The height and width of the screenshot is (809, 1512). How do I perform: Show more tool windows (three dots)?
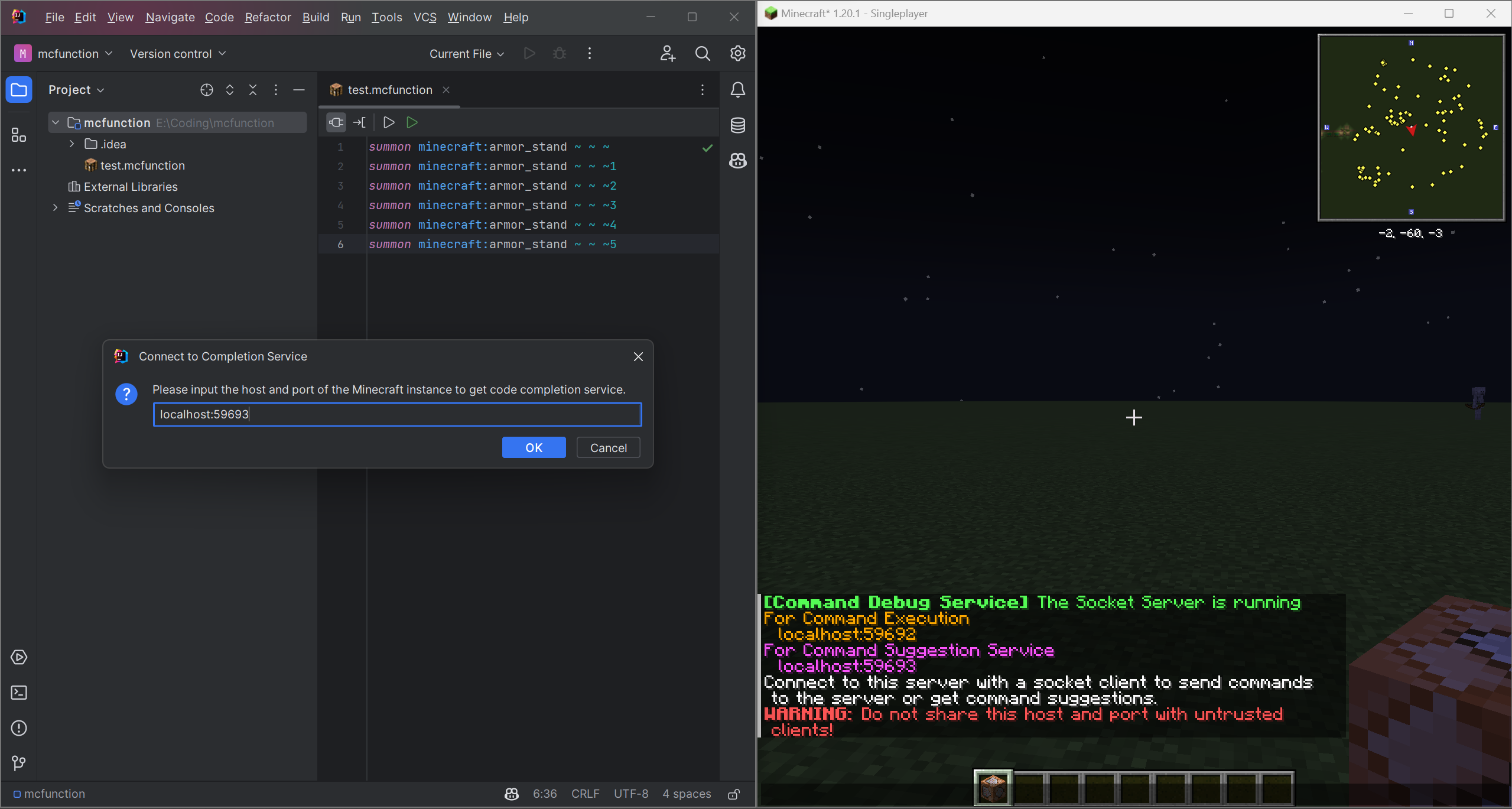pyautogui.click(x=19, y=170)
